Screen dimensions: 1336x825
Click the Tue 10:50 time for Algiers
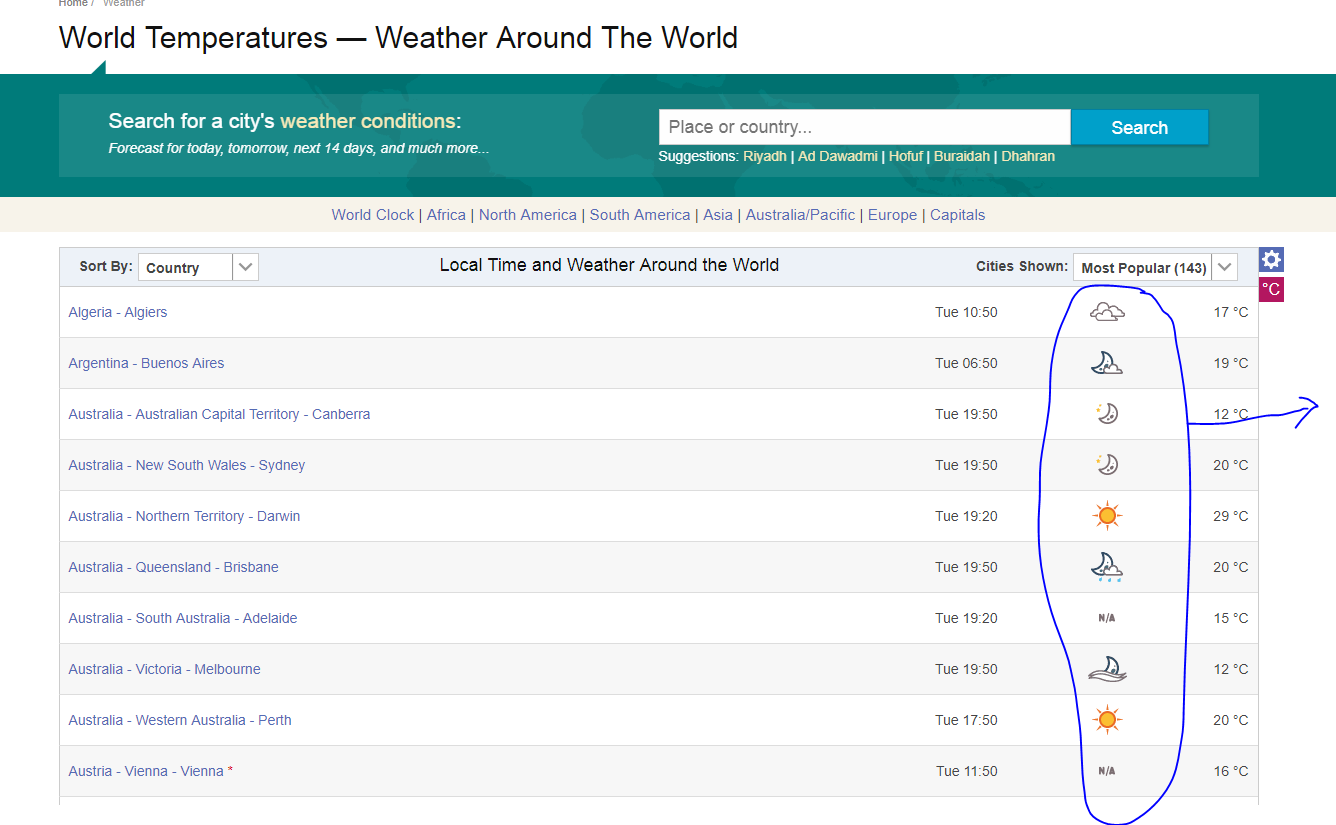click(x=966, y=312)
